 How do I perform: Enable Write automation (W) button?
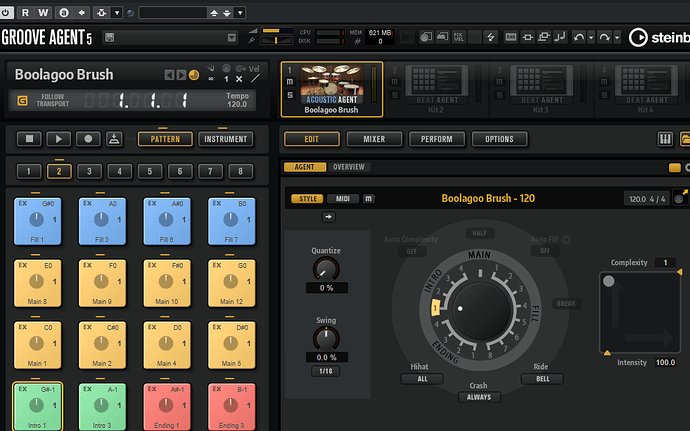click(x=43, y=13)
